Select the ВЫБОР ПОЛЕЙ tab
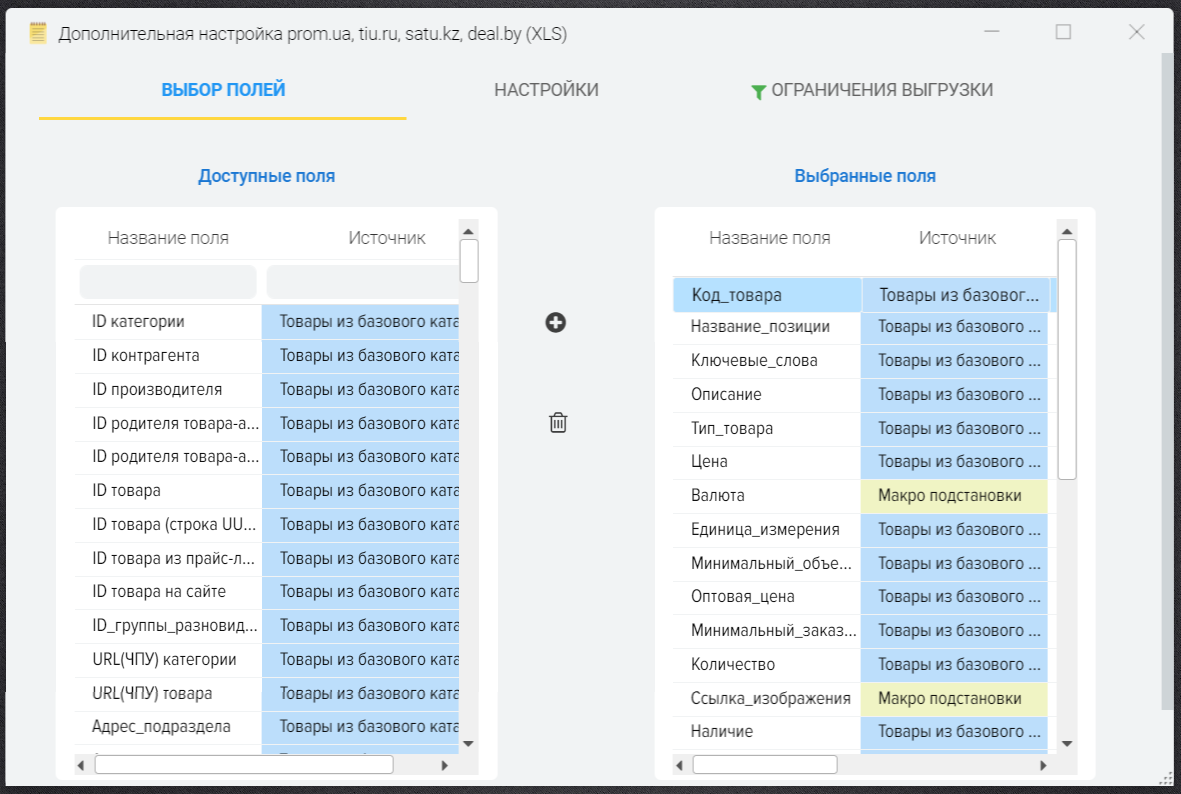Viewport: 1181px width, 794px height. pyautogui.click(x=223, y=90)
